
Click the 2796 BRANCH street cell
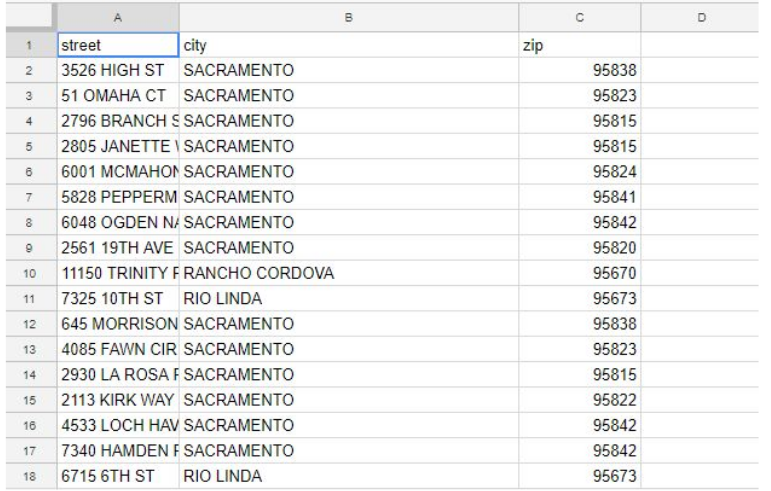(x=118, y=121)
